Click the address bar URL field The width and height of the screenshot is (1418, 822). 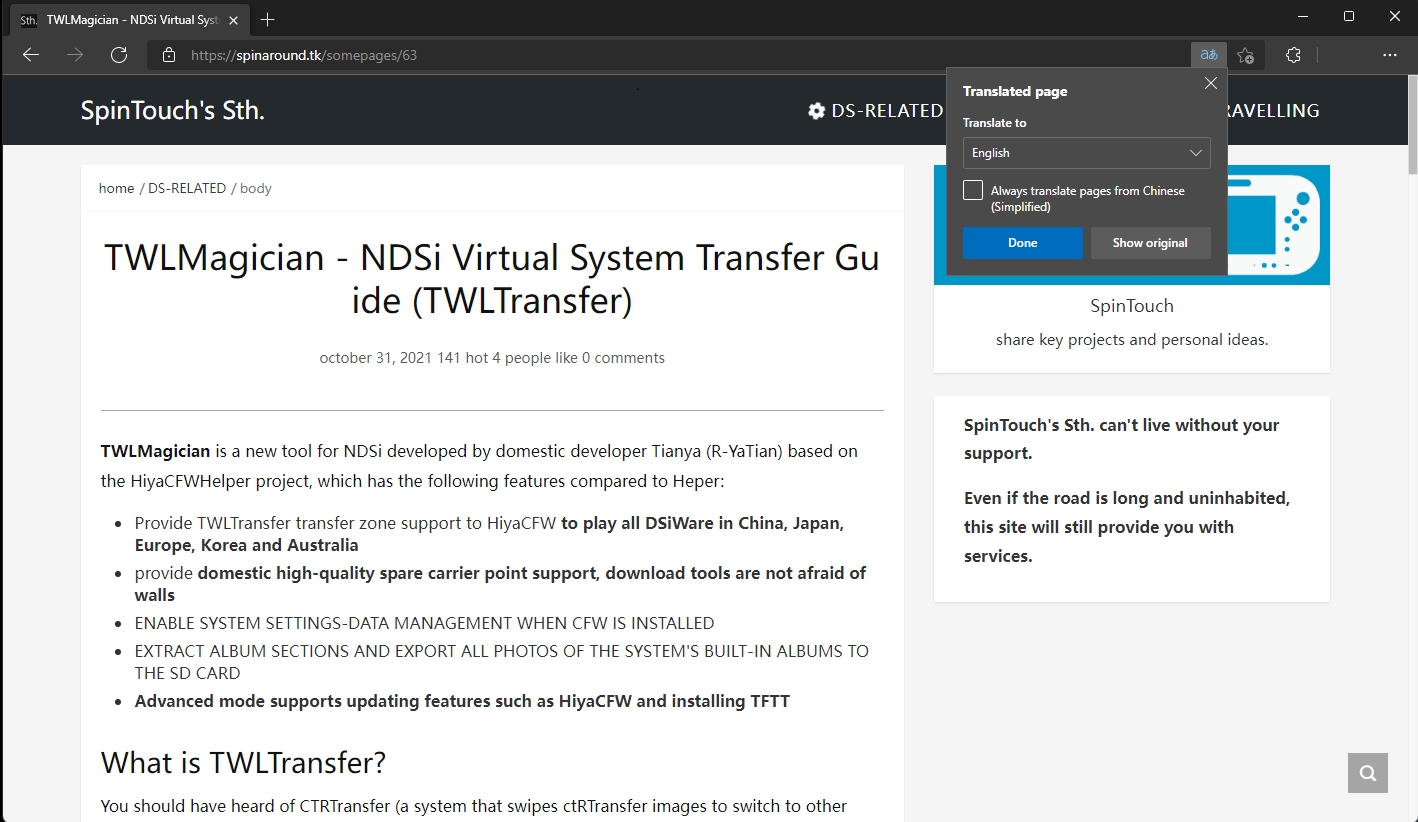pos(668,55)
